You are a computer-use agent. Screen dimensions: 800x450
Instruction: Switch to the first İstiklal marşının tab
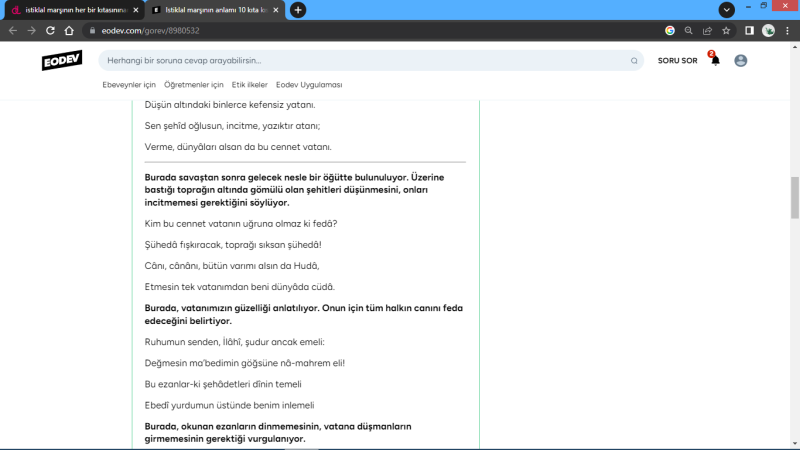pyautogui.click(x=75, y=10)
